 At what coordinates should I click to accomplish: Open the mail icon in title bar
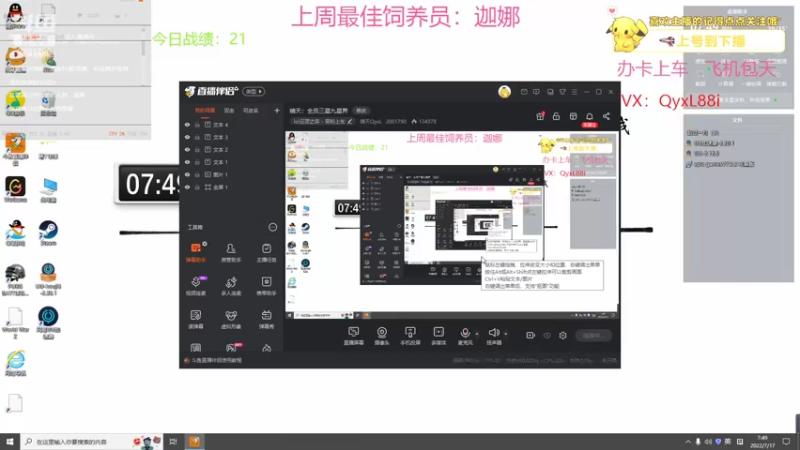[x=524, y=92]
